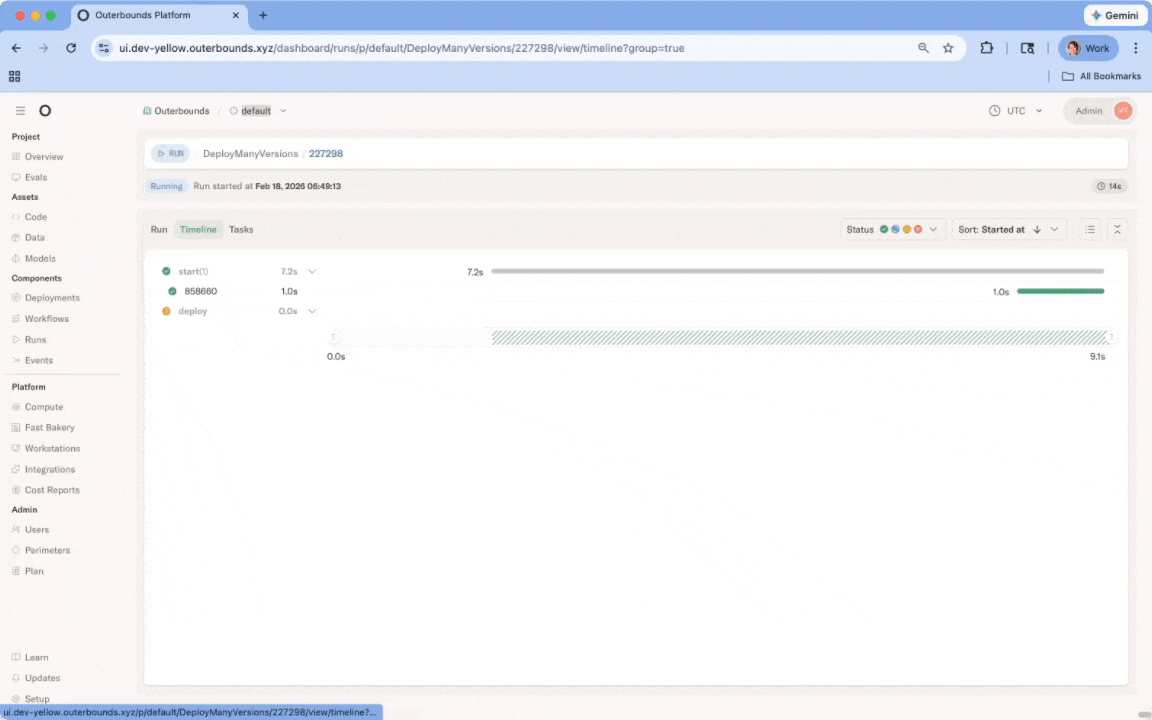Click the gray start step duration bar
This screenshot has height=720, width=1152.
click(797, 271)
